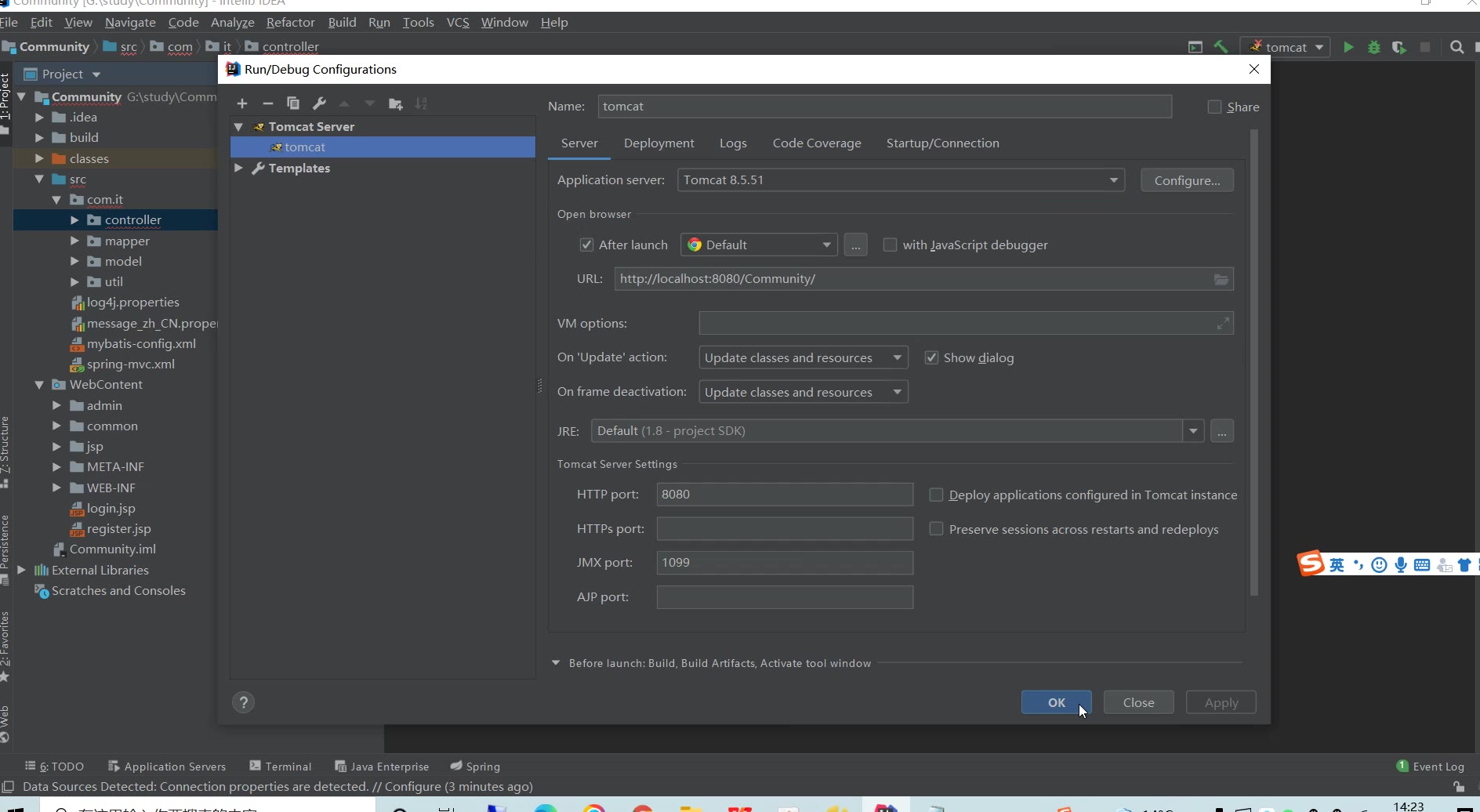
Task: Collapse the Before launch section
Action: tap(556, 663)
